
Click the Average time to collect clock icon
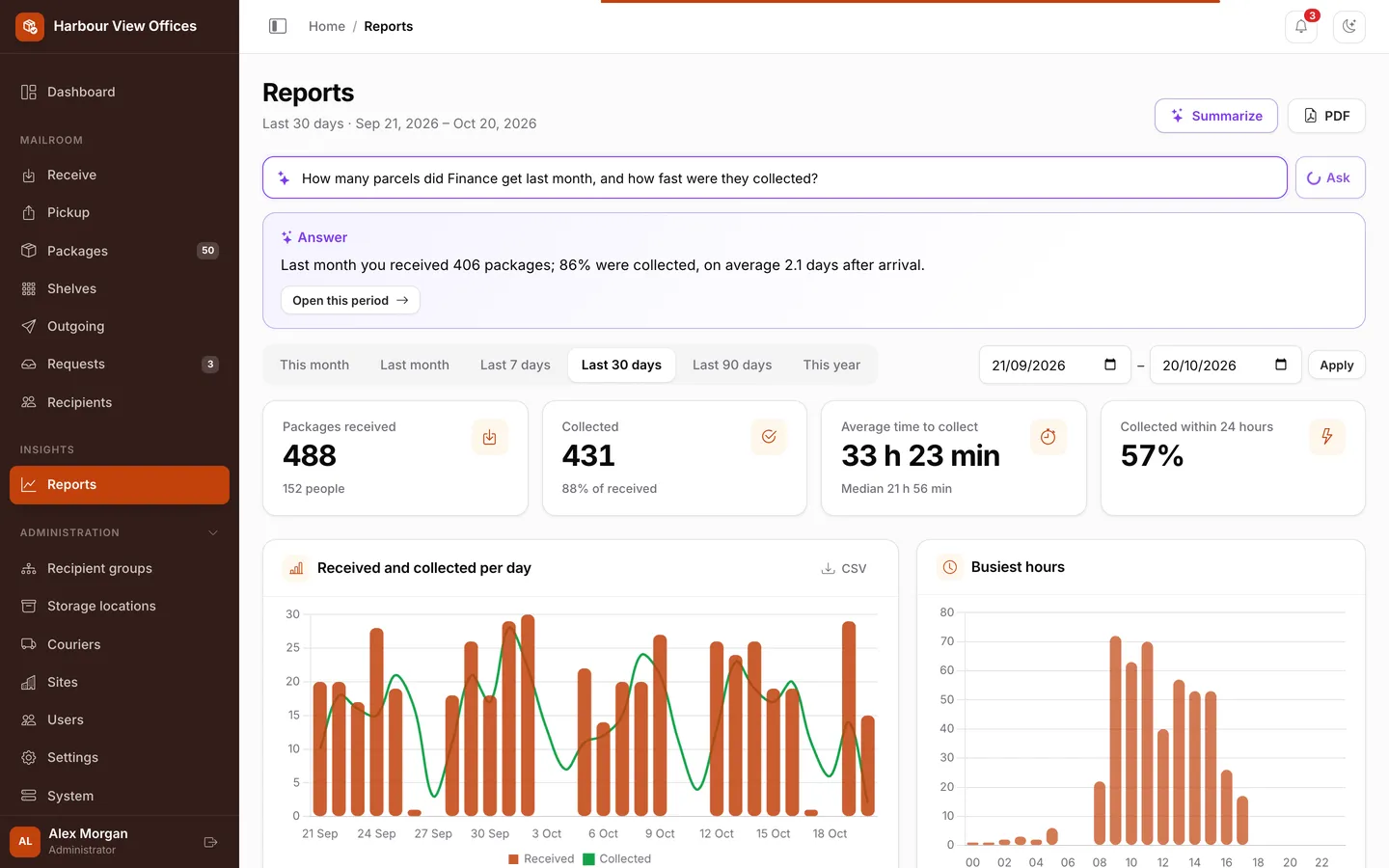(x=1049, y=437)
